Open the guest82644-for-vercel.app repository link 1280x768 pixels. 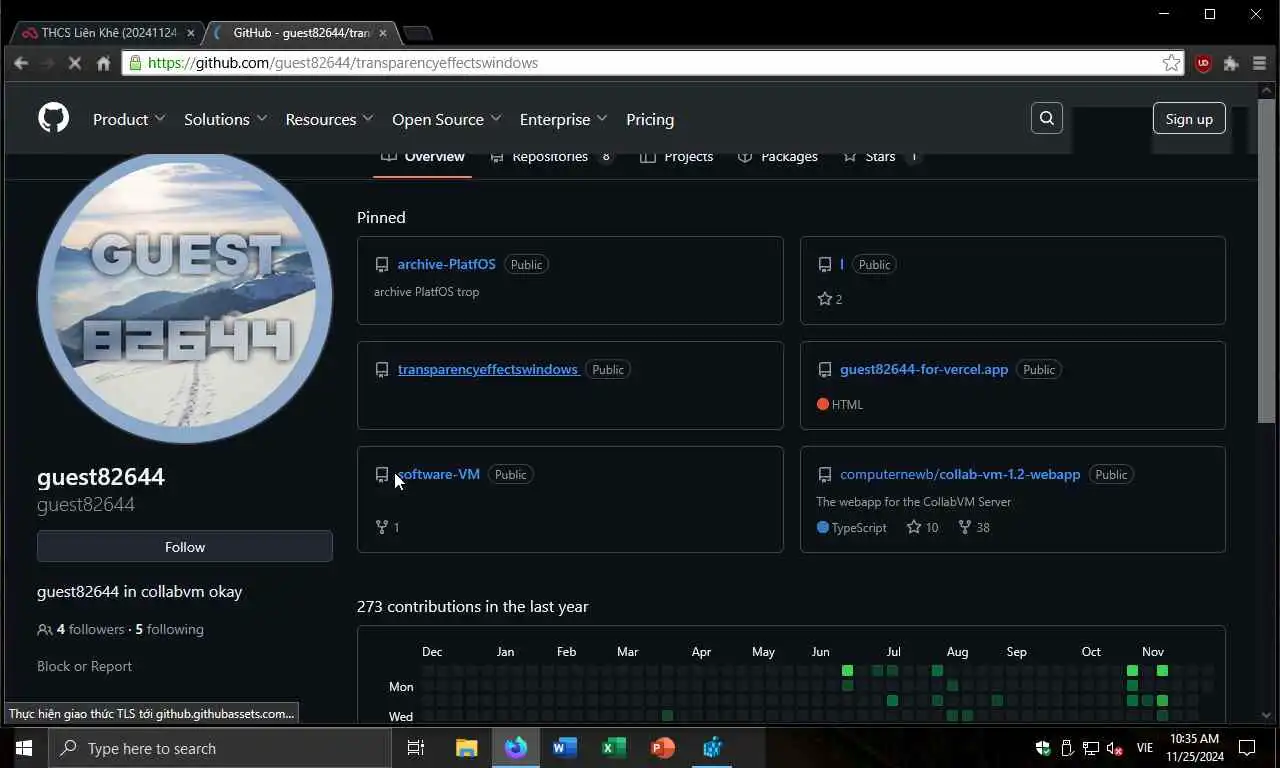[x=924, y=370]
